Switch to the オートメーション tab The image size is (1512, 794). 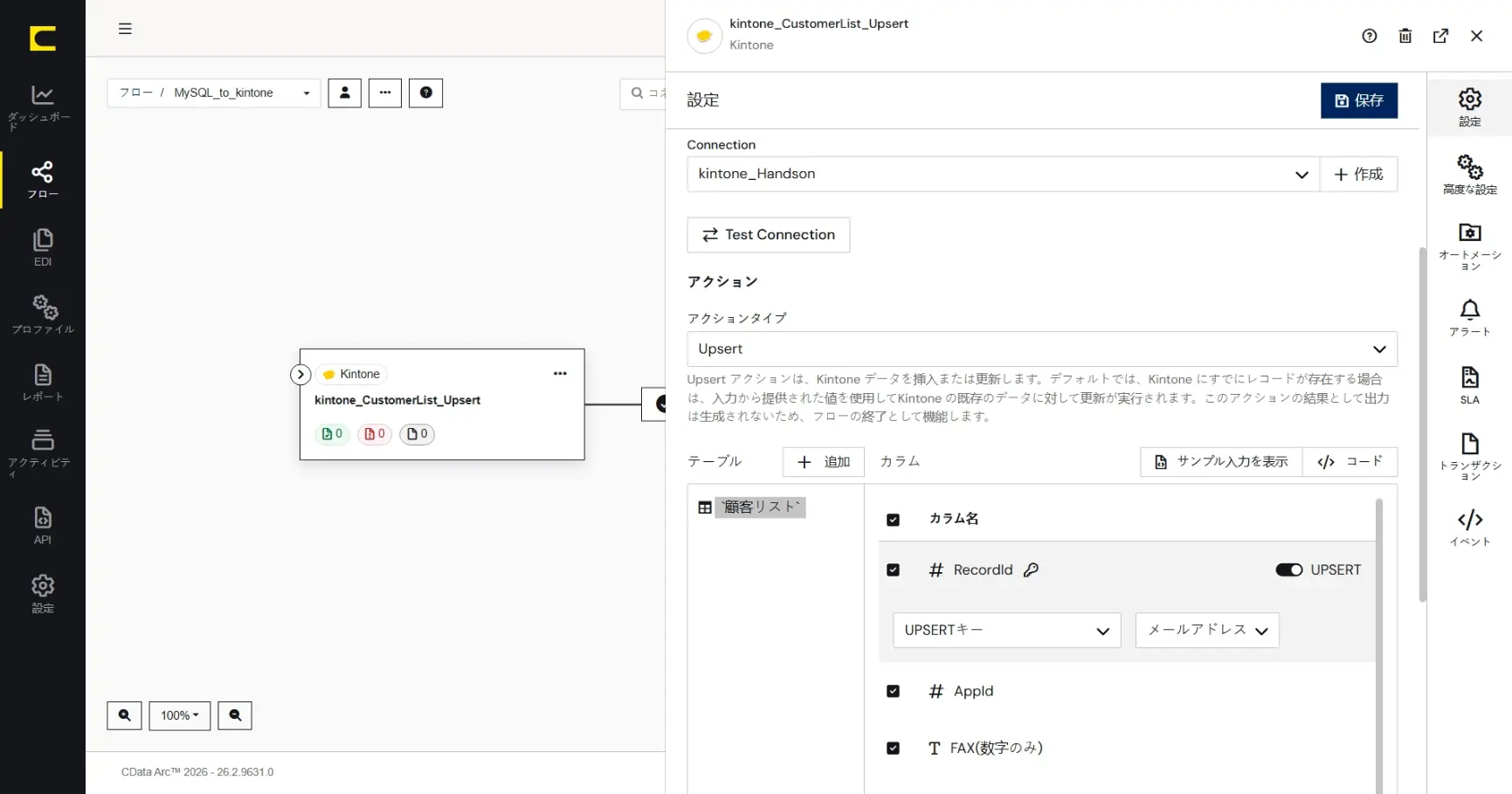pyautogui.click(x=1470, y=245)
